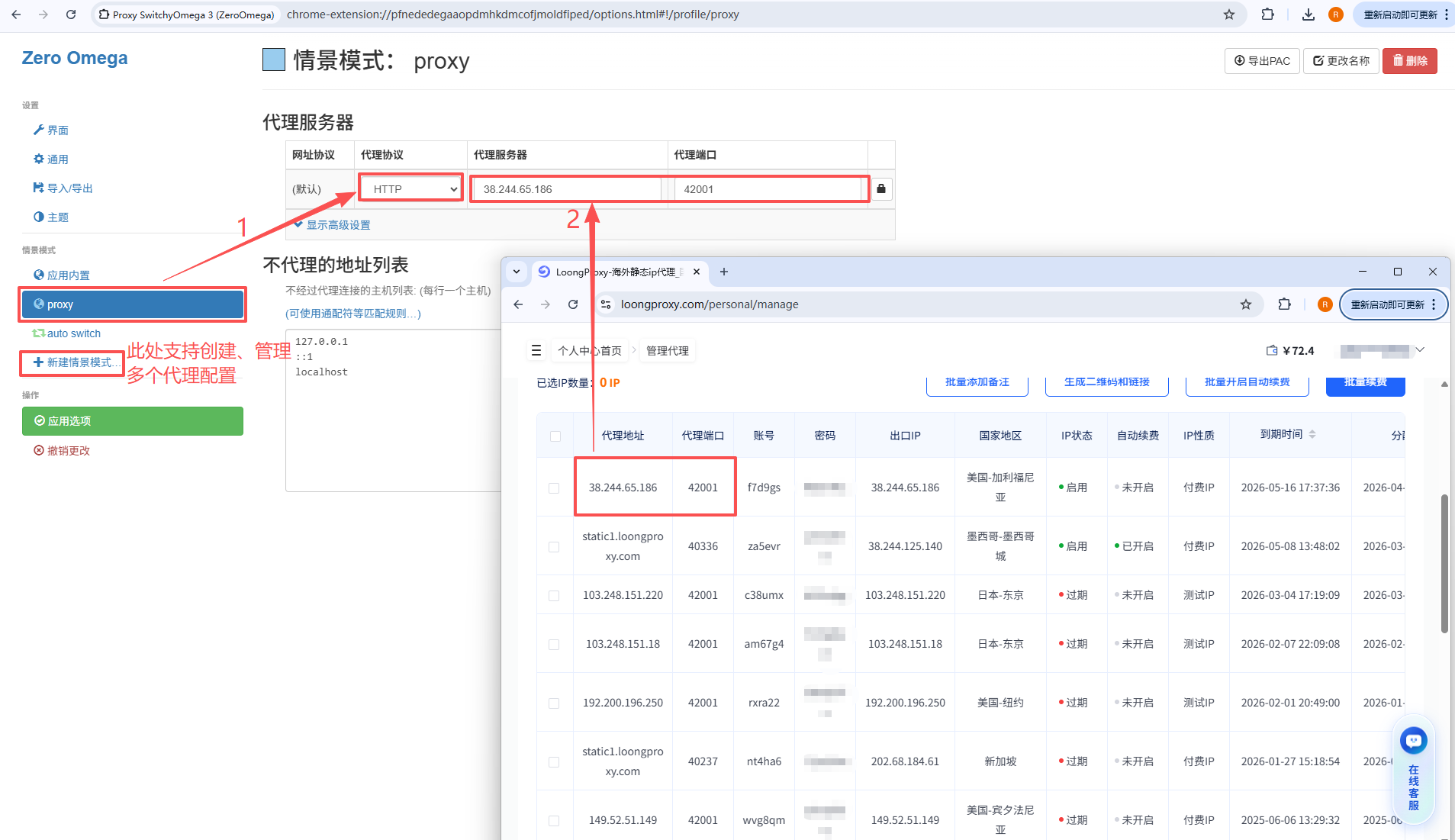Reload the LoongProxy manage page
This screenshot has height=840, width=1455.
coord(573,304)
